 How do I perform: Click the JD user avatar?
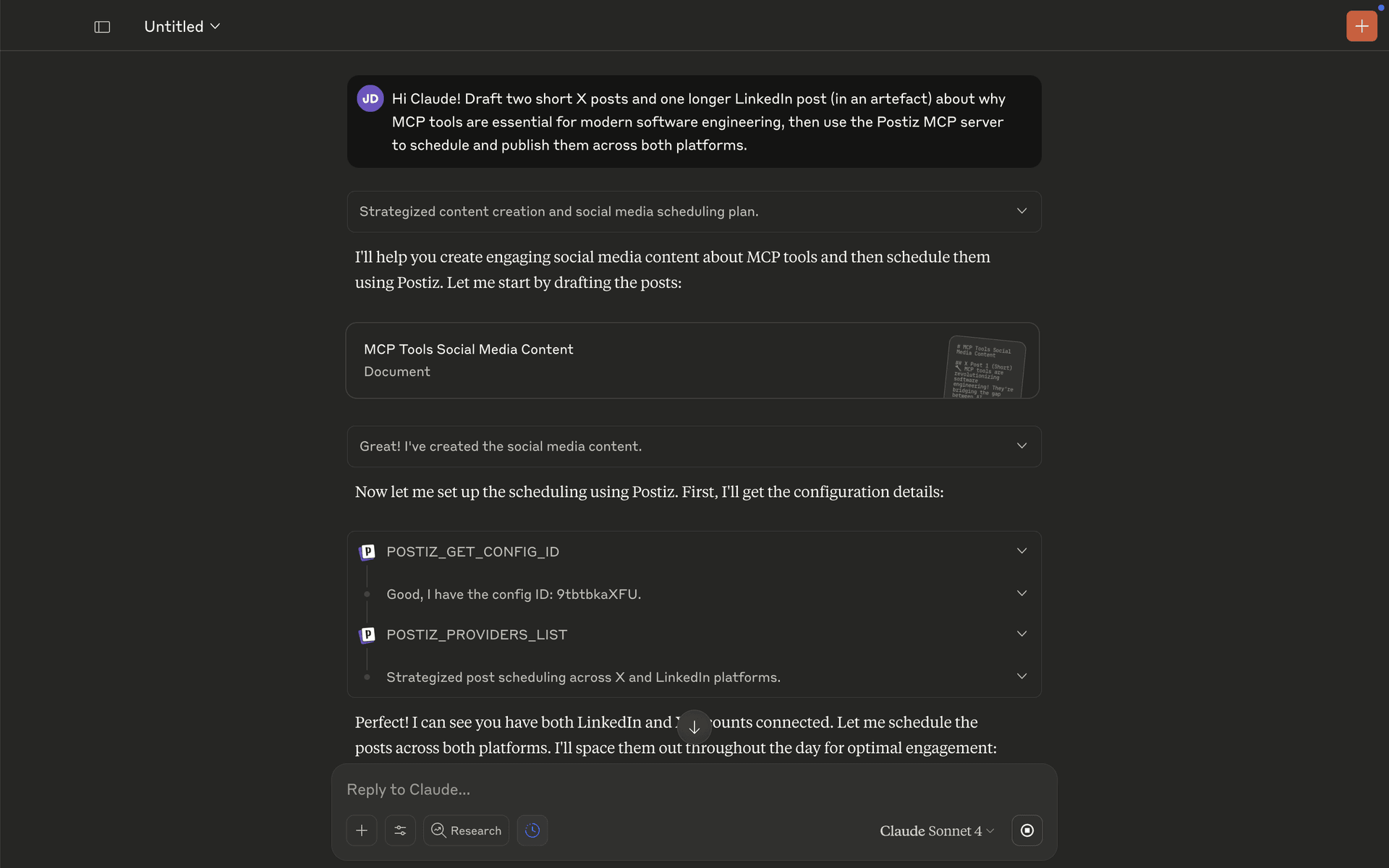370,99
